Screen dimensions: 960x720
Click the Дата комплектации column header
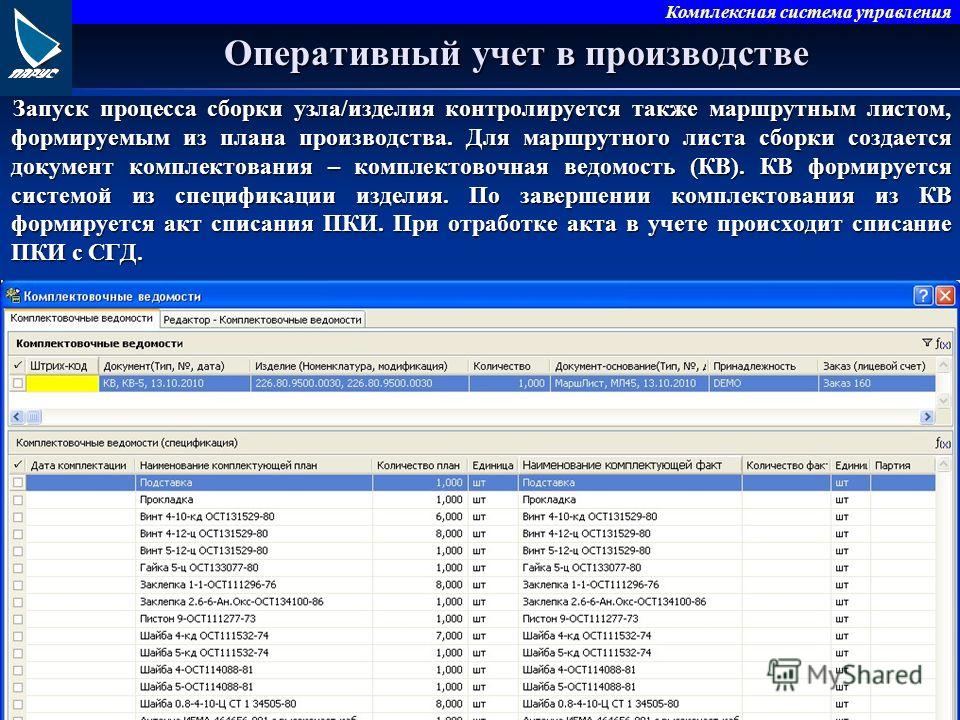(80, 465)
